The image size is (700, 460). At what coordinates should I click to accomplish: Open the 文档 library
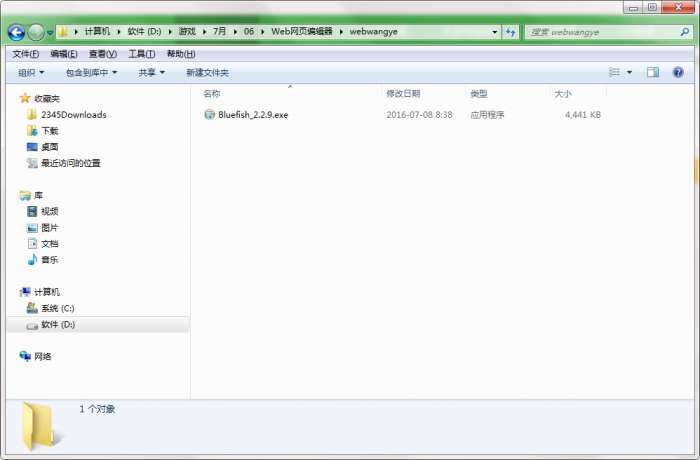pos(50,244)
